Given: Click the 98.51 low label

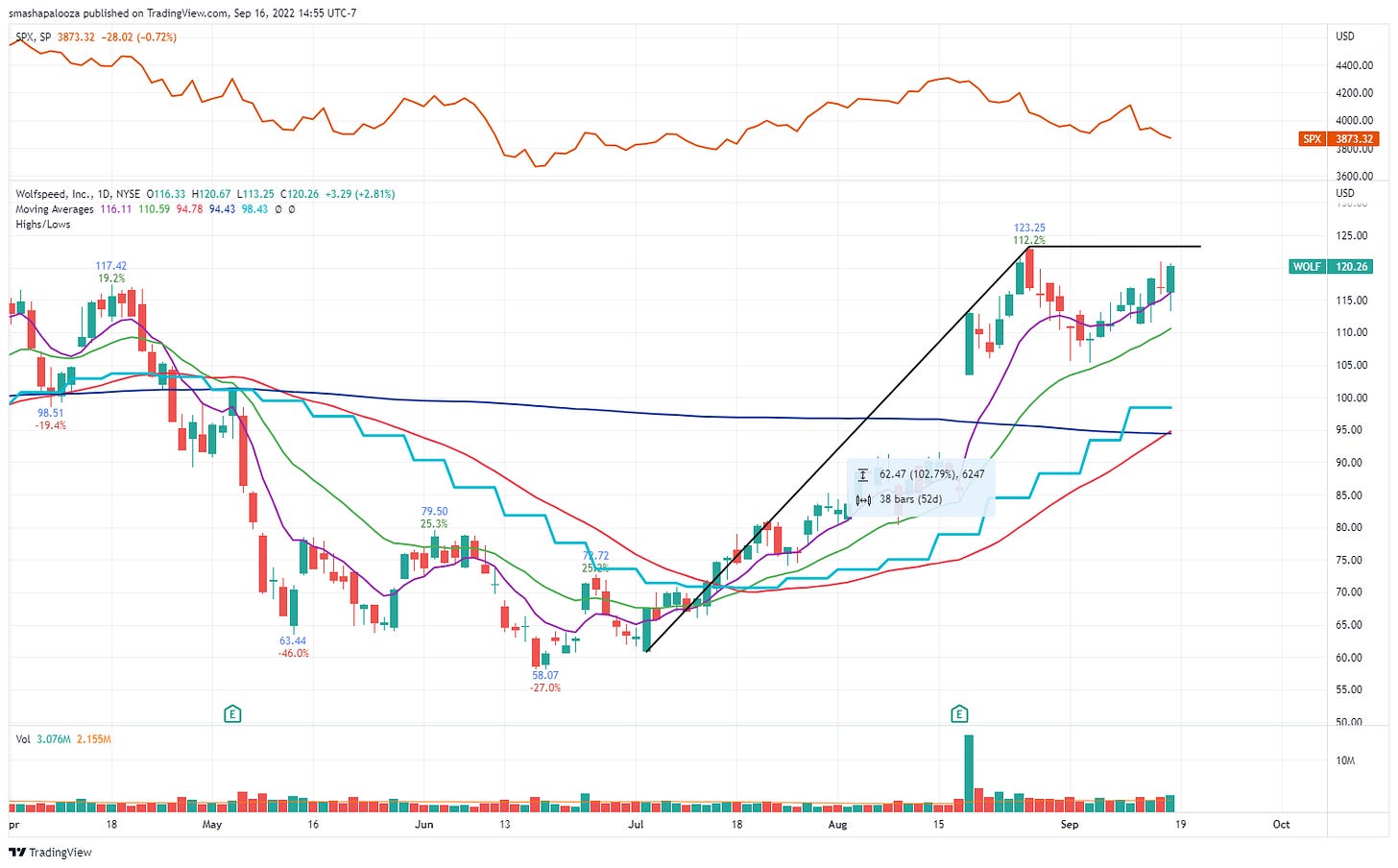Looking at the screenshot, I should click(50, 413).
